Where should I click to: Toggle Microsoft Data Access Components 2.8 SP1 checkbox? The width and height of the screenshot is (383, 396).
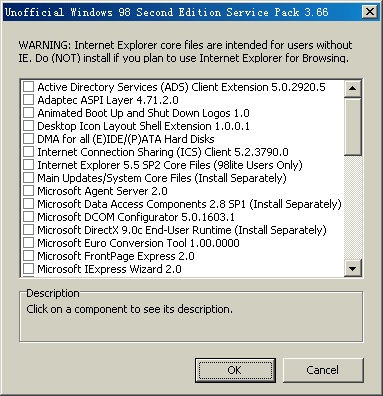click(28, 204)
